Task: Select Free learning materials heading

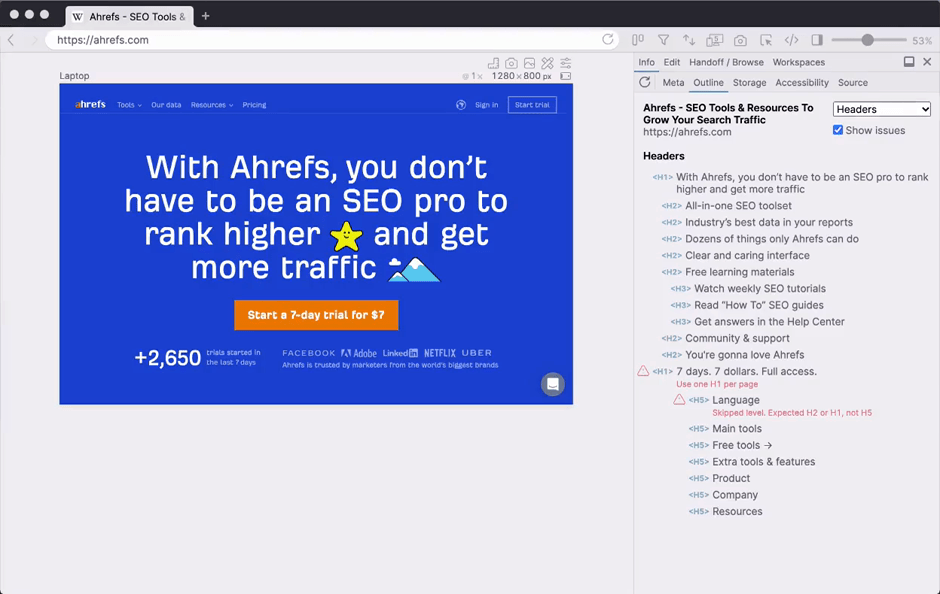Action: [x=740, y=272]
